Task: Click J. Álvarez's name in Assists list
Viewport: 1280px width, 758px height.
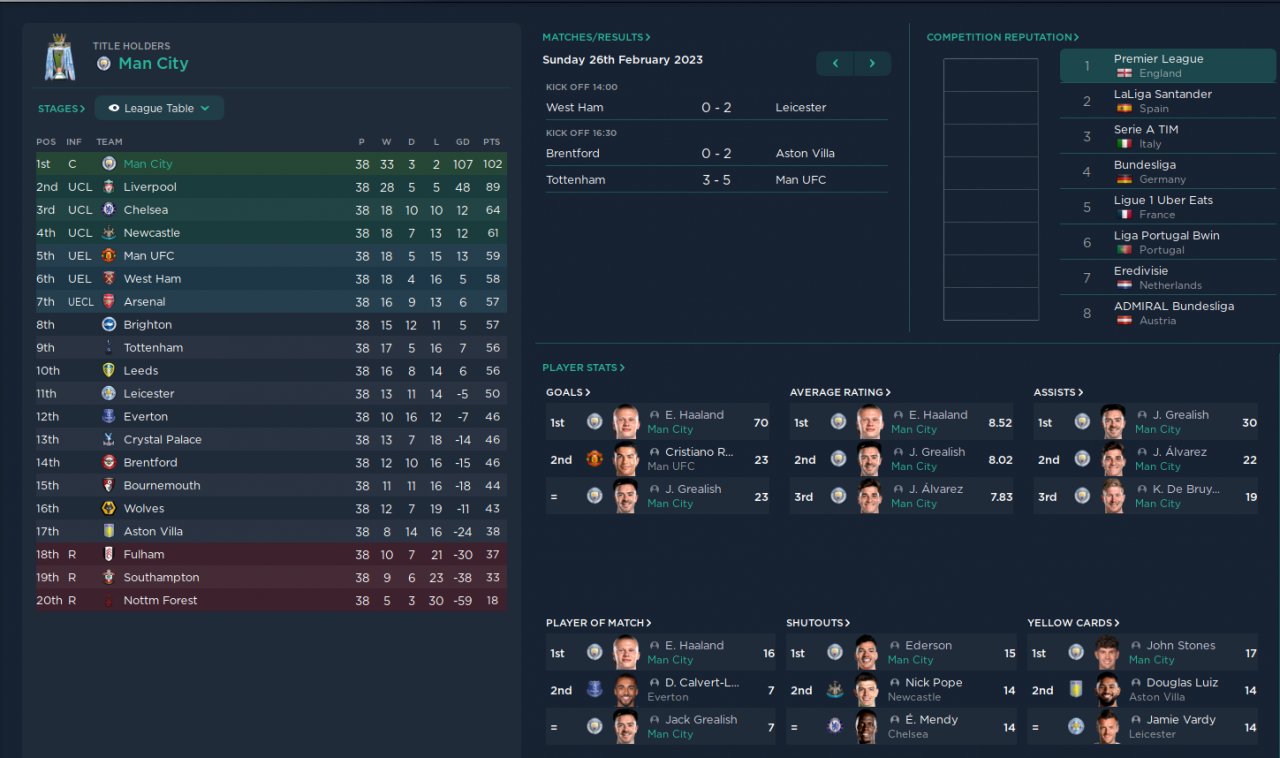Action: [x=1180, y=452]
